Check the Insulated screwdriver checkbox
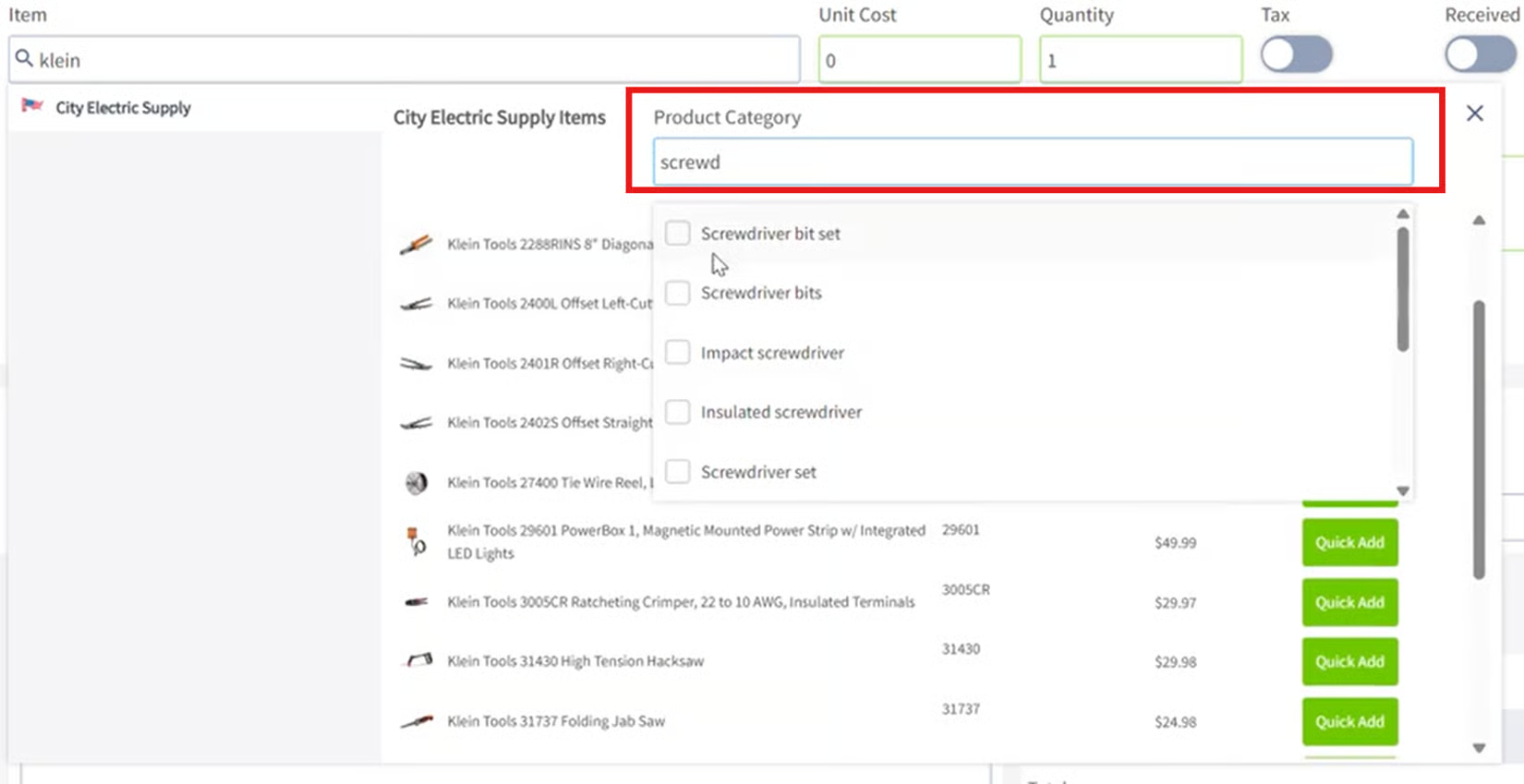The image size is (1524, 784). click(677, 412)
